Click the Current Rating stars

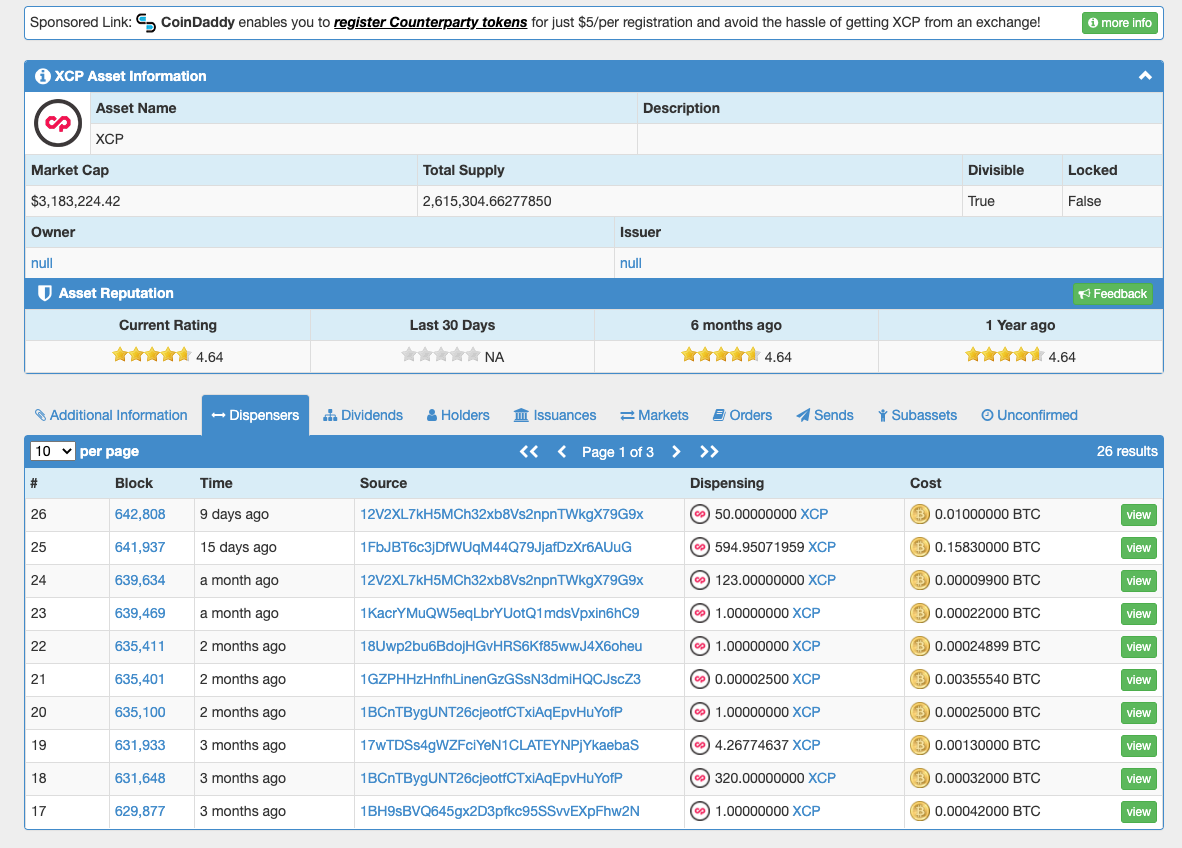coord(152,355)
